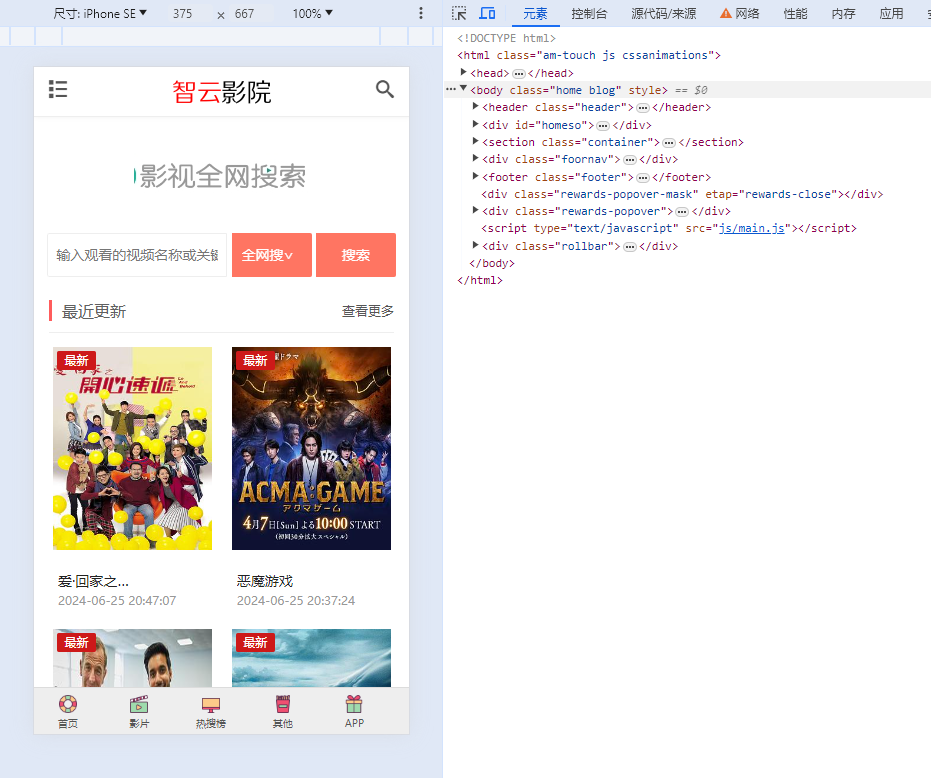Click the 查看更多 link
This screenshot has height=778, width=931.
click(x=368, y=311)
